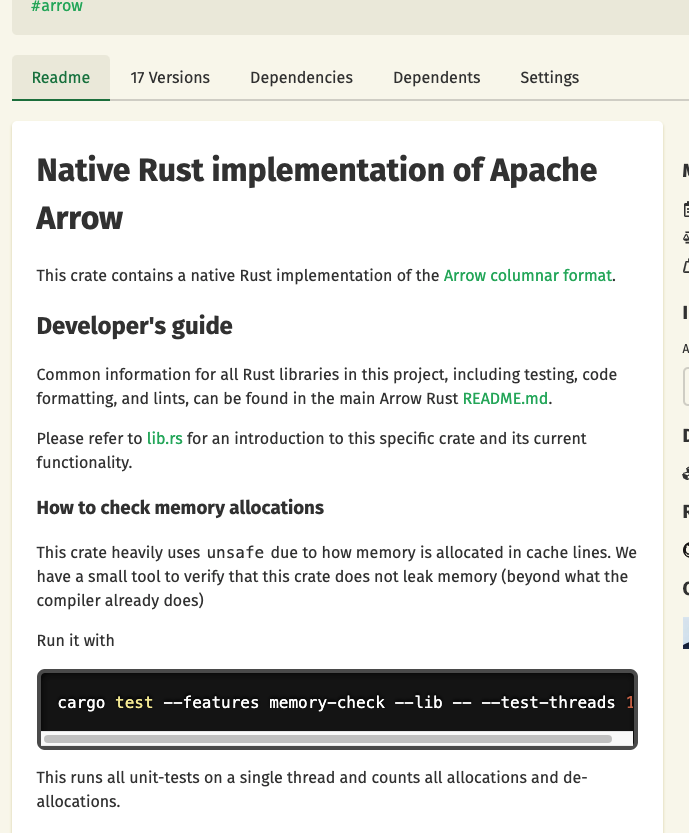Open the Dependencies tab

[301, 78]
